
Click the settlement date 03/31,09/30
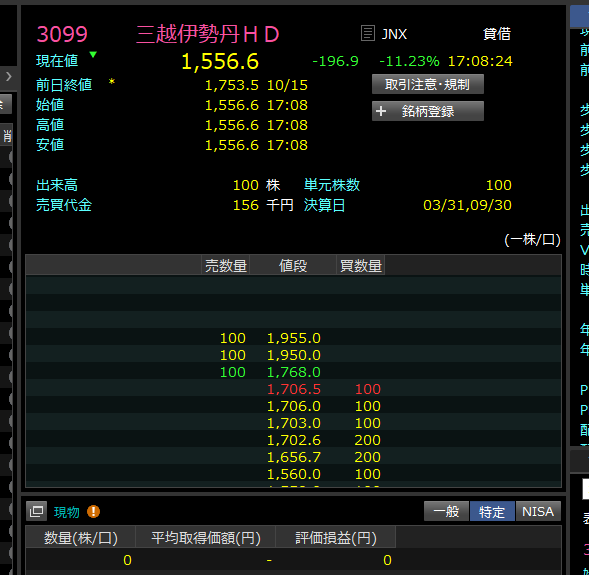click(467, 205)
